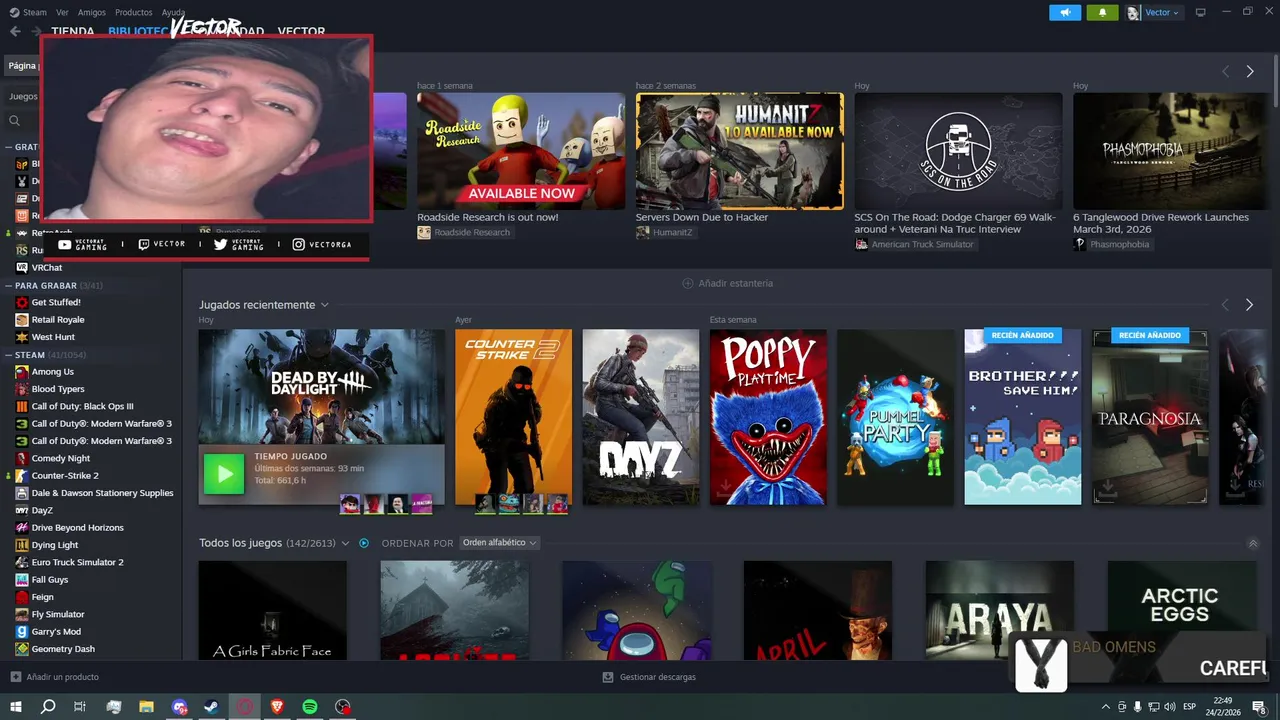Select Feign in the sidebar
The image size is (1280, 720).
click(43, 597)
